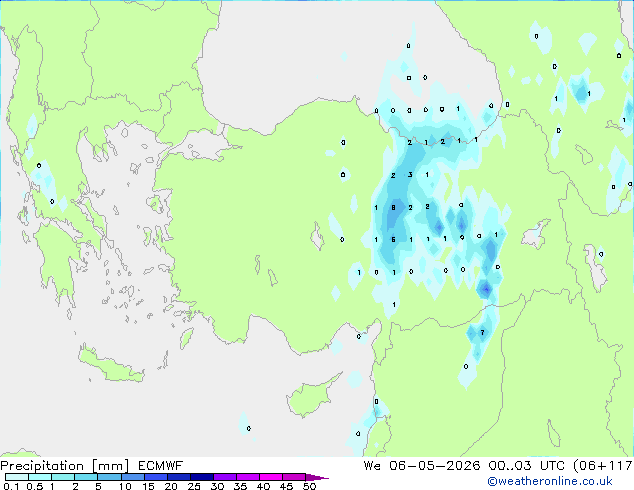Click the 'ECMWF' model label
Viewport: 634px width, 490px height.
[161, 466]
